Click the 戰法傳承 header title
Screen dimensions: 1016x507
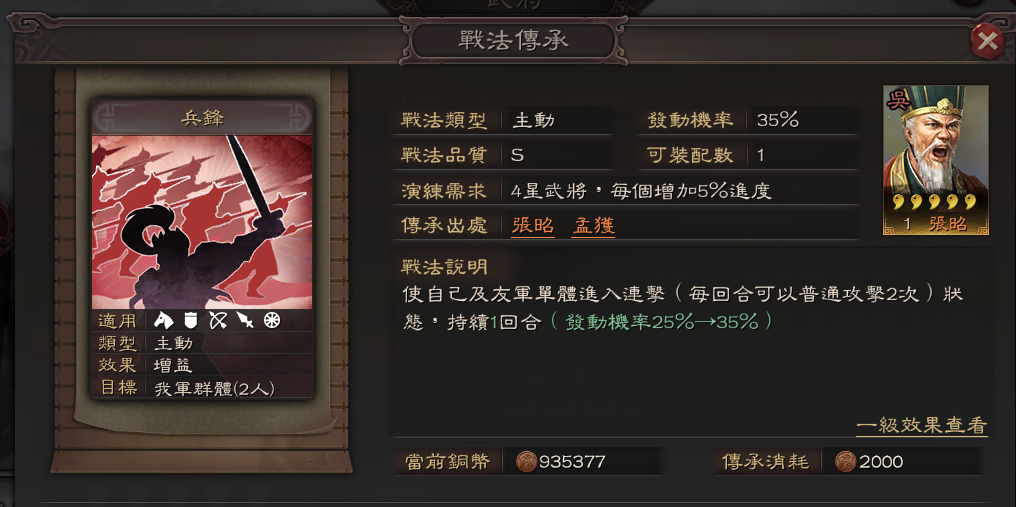(x=514, y=41)
